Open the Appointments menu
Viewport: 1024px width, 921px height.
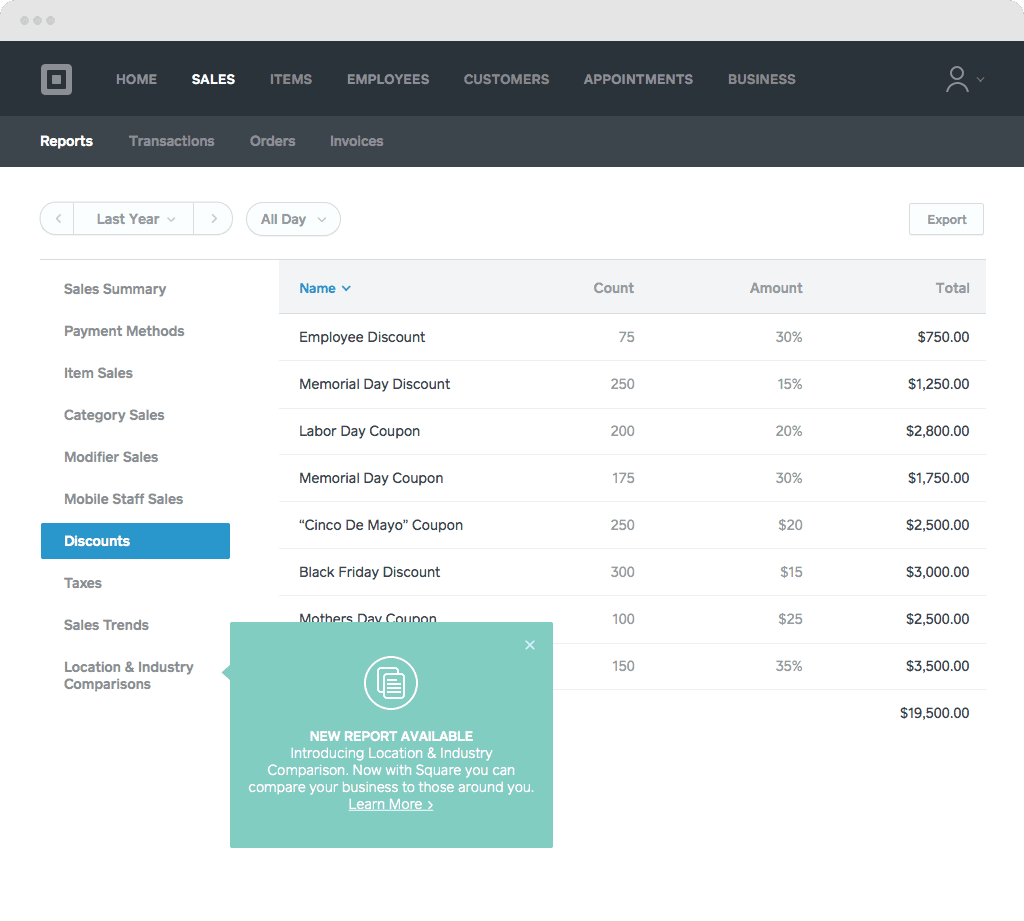(638, 79)
